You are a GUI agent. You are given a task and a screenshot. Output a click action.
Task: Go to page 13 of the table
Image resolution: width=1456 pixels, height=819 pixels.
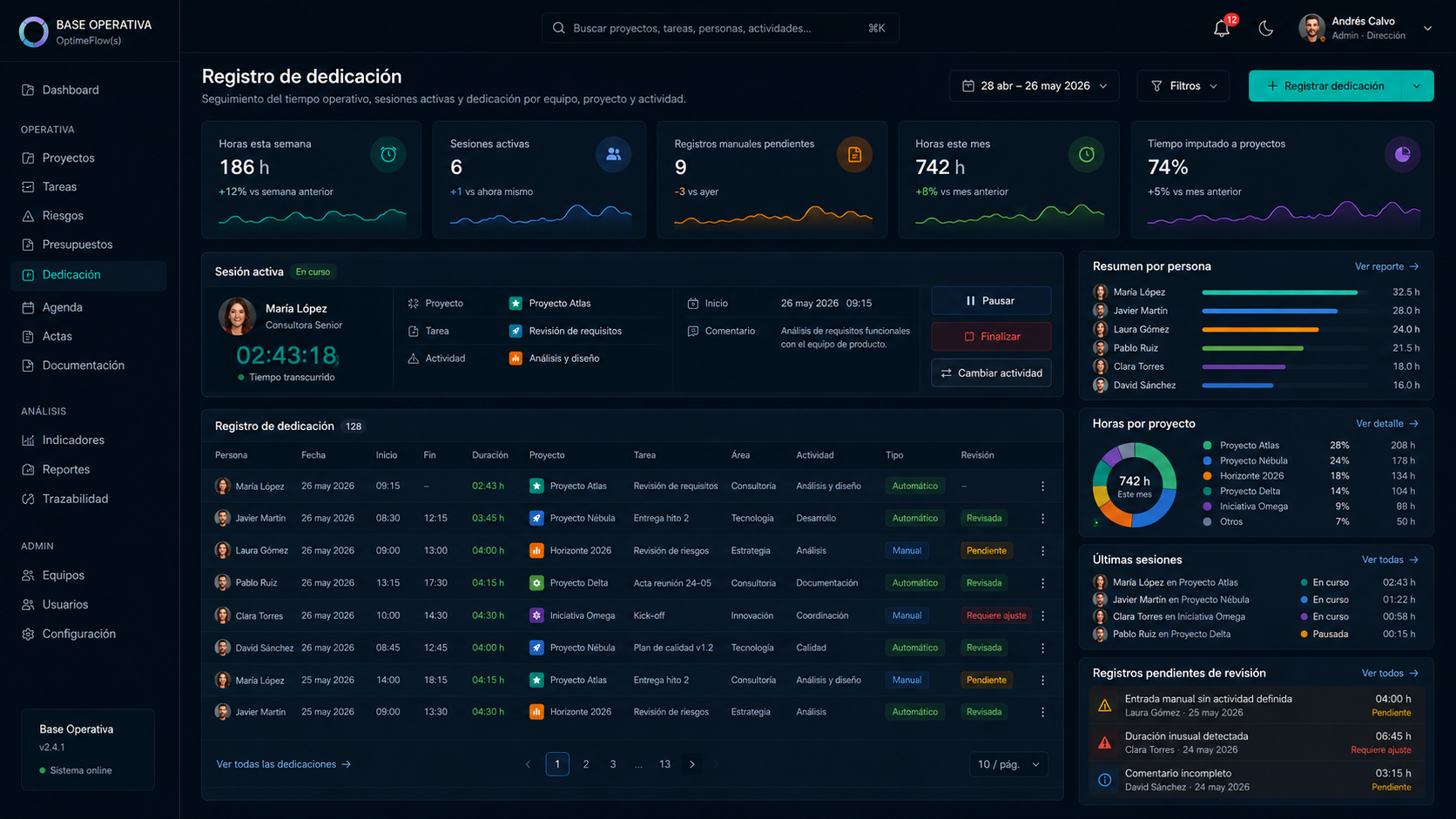pos(664,764)
